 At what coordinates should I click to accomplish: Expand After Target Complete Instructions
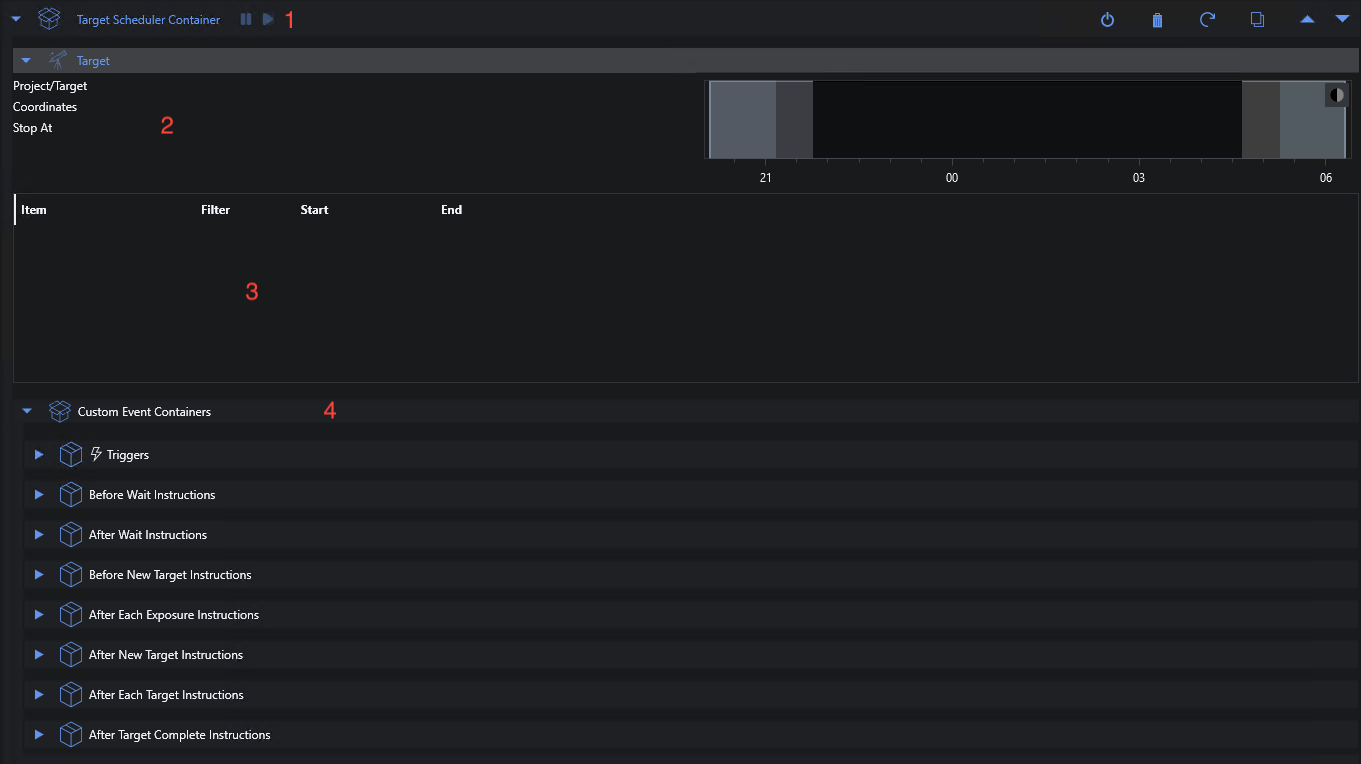(x=39, y=734)
